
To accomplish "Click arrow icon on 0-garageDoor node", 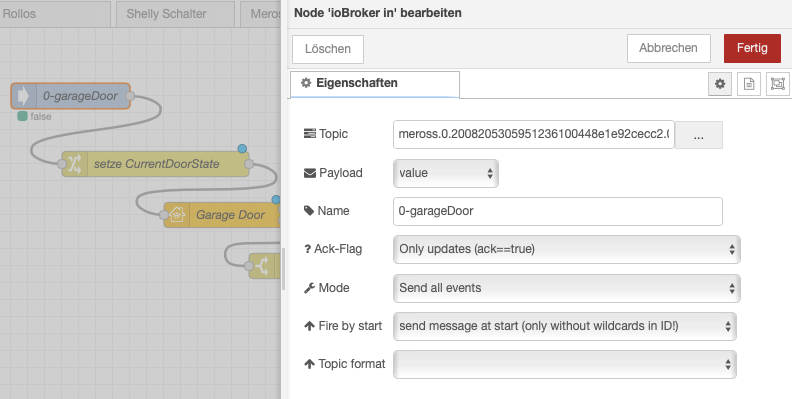I will click(x=23, y=96).
